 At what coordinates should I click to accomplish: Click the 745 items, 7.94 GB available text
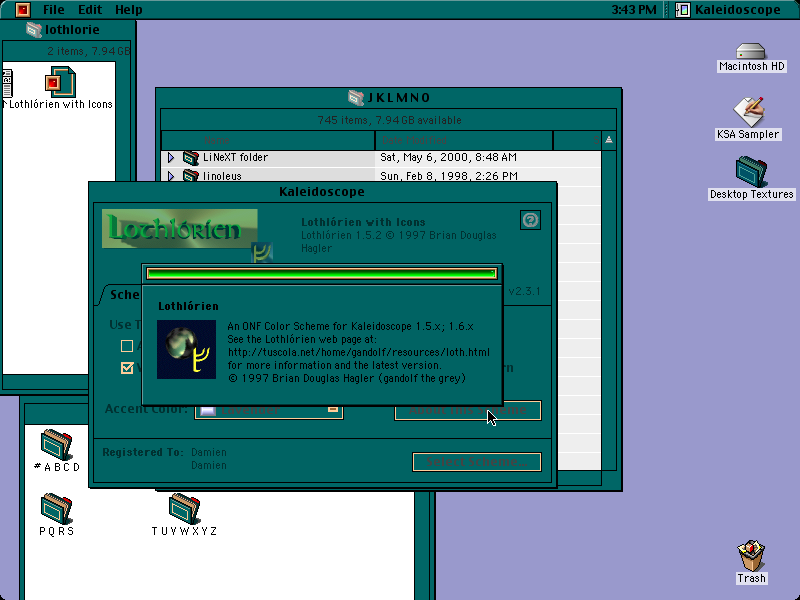click(x=389, y=120)
